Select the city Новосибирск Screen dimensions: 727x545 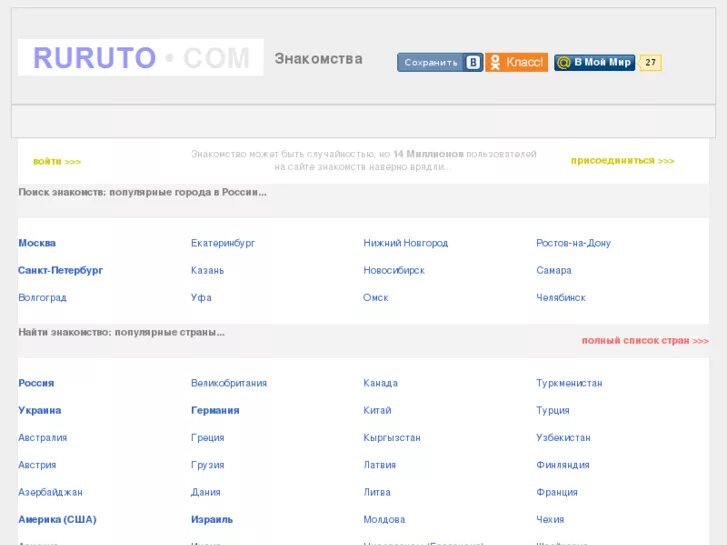(x=394, y=270)
